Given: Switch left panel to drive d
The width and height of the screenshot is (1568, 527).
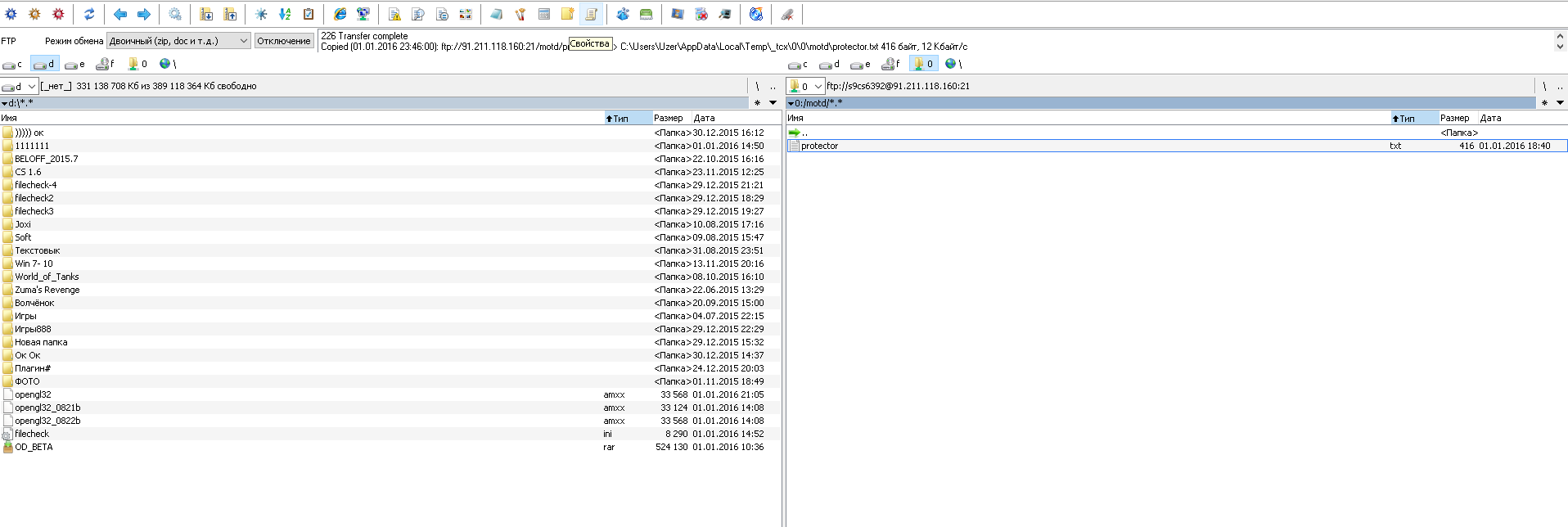Looking at the screenshot, I should [44, 64].
